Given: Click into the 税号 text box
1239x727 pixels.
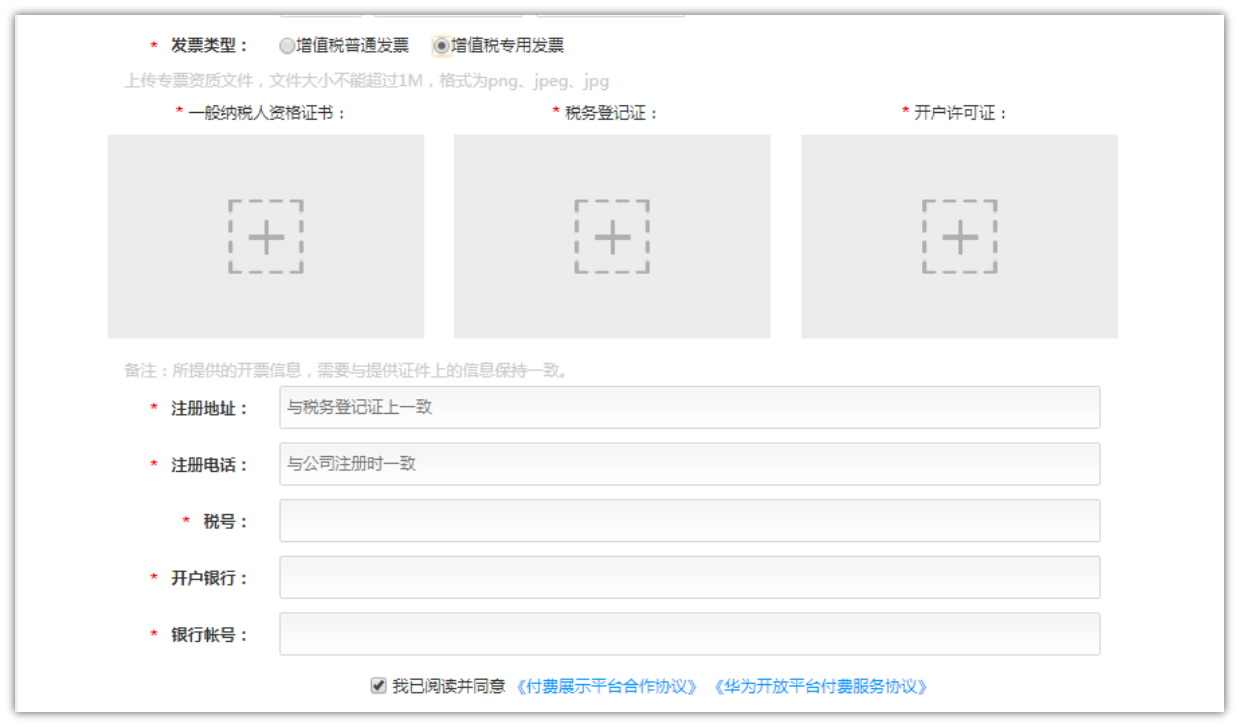Looking at the screenshot, I should point(689,521).
